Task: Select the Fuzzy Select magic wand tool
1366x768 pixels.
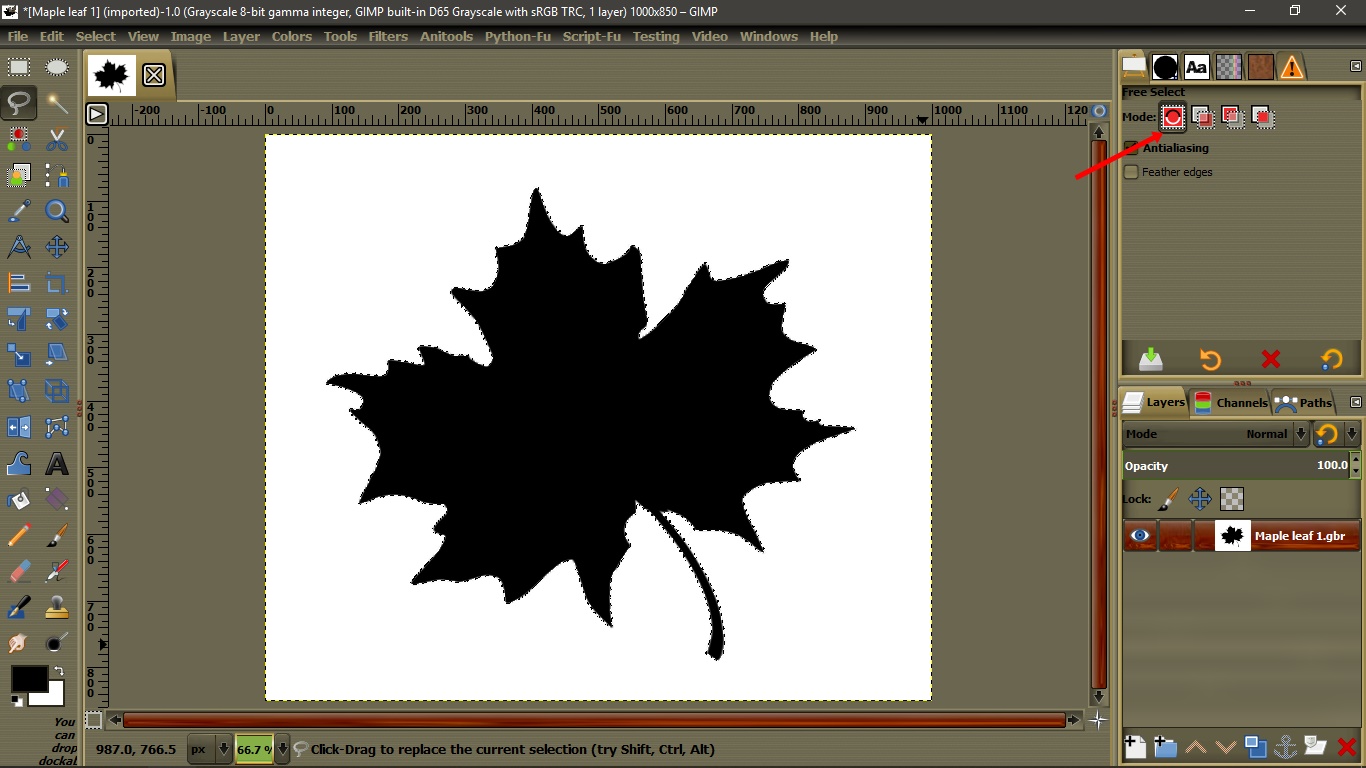Action: 57,103
